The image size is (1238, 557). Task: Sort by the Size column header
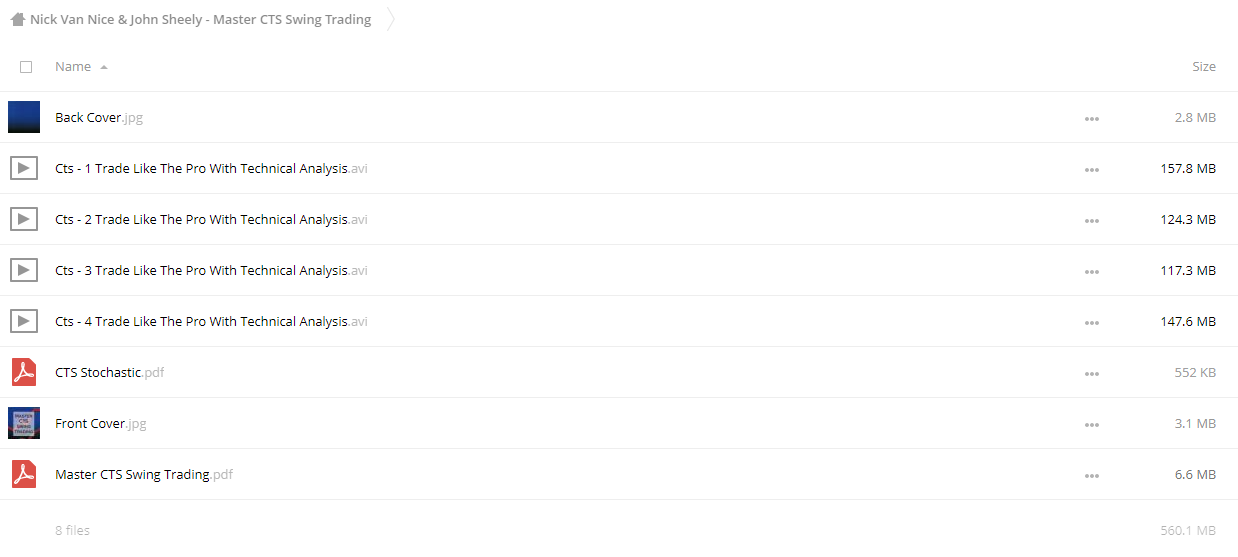(1204, 66)
